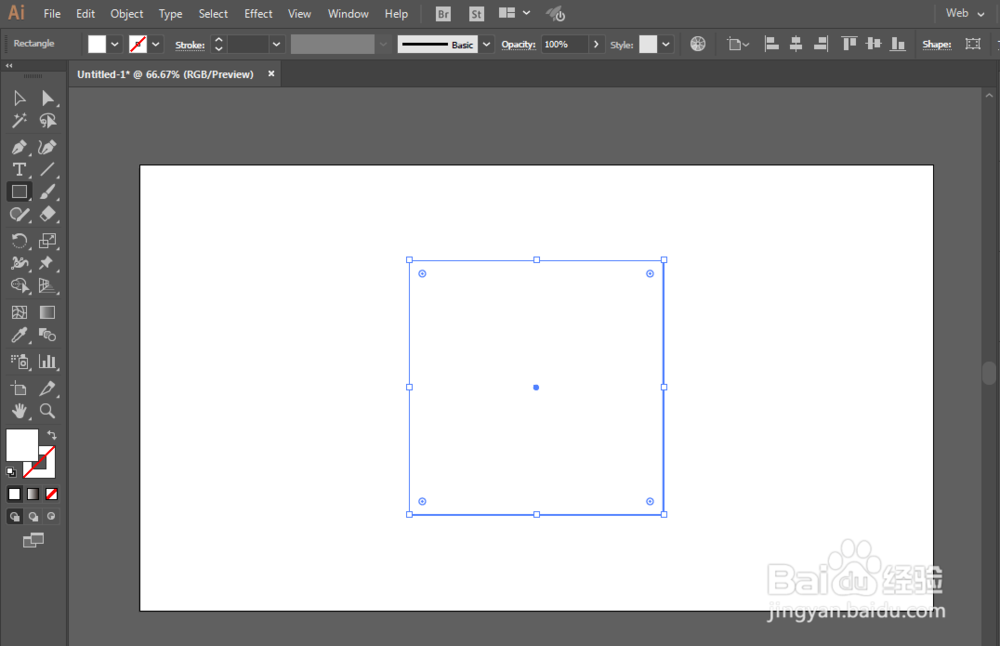Set paint mode to None
This screenshot has width=1000, height=646.
point(52,494)
